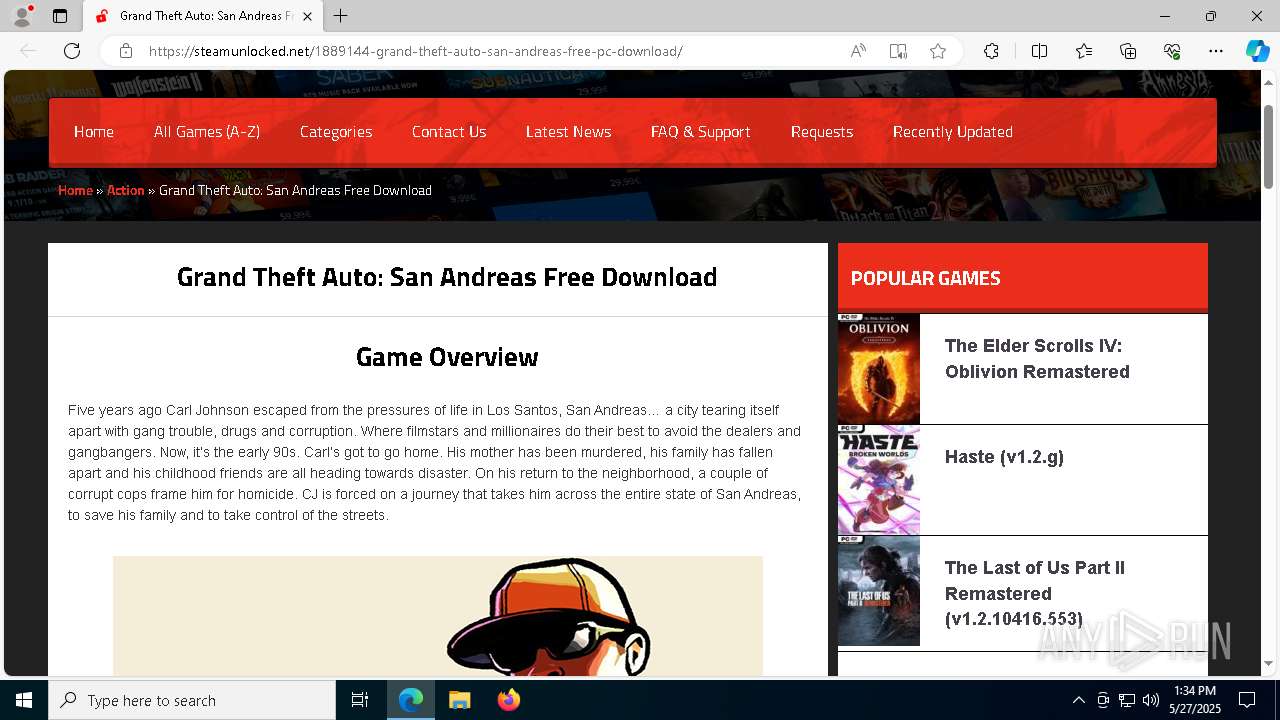
Task: Click the Home breadcrumb link
Action: coord(75,190)
